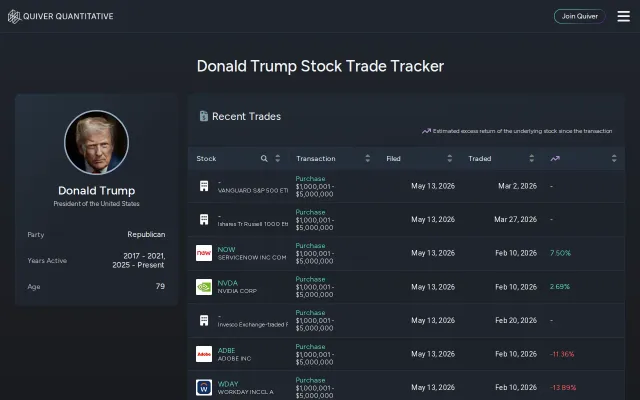Click the -11.36% return value
The image size is (640, 400).
562,354
